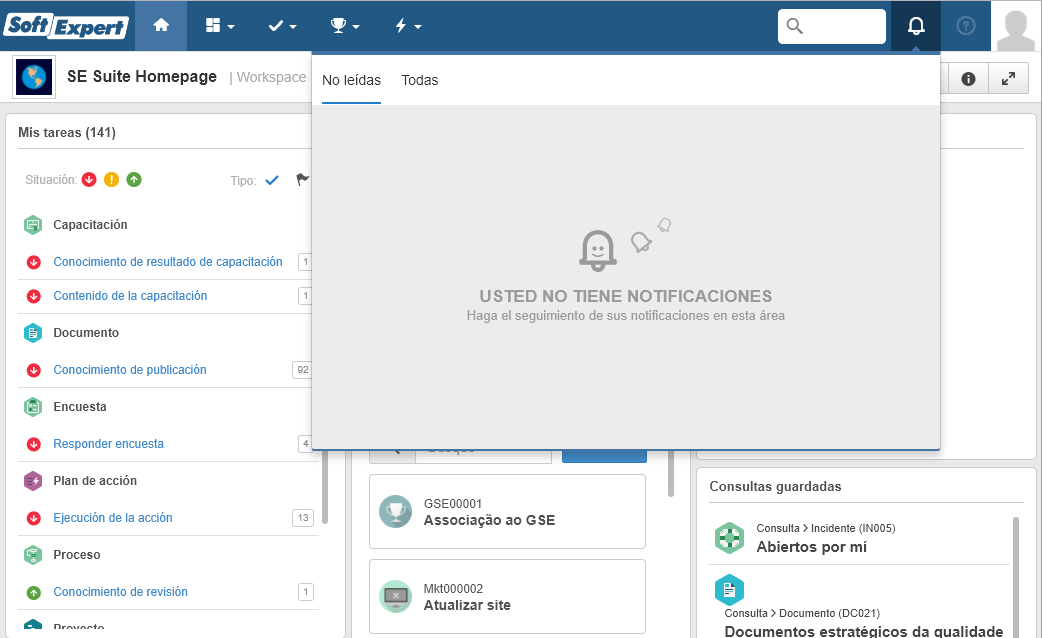Click the Plan de acción category icon
This screenshot has height=638, width=1042.
click(33, 481)
